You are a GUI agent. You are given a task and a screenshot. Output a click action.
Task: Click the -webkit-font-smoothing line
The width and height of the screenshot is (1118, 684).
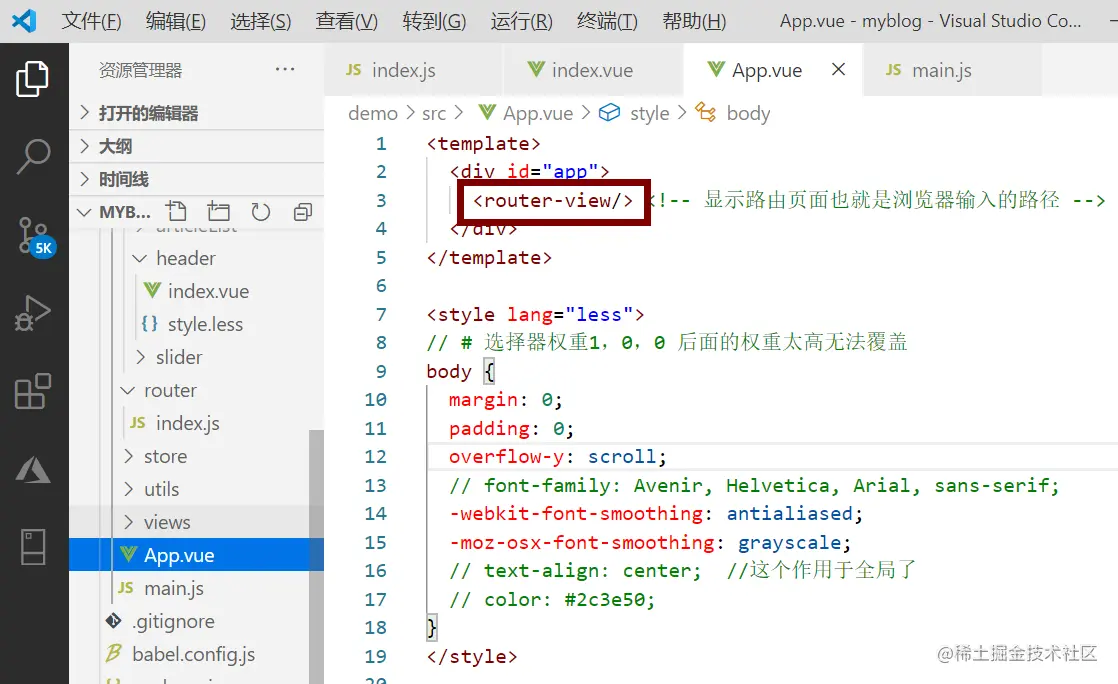(656, 514)
